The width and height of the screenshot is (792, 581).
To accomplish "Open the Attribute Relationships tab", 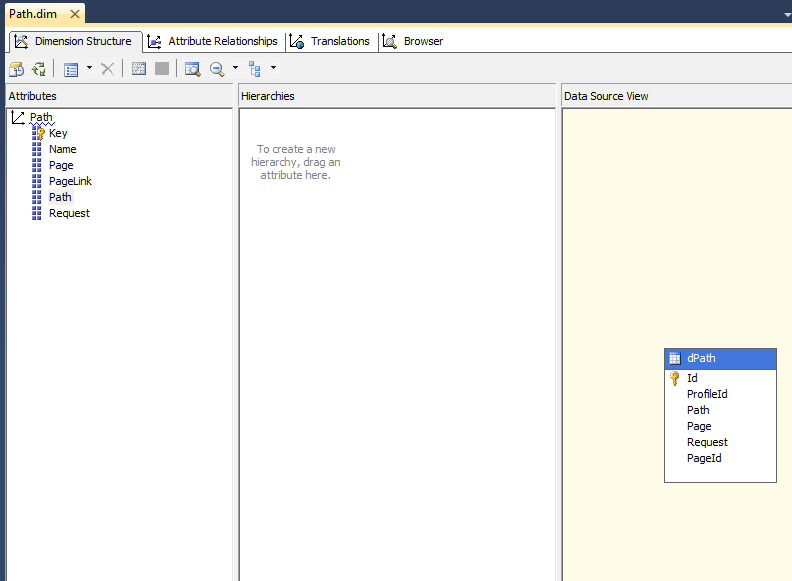I will [213, 41].
